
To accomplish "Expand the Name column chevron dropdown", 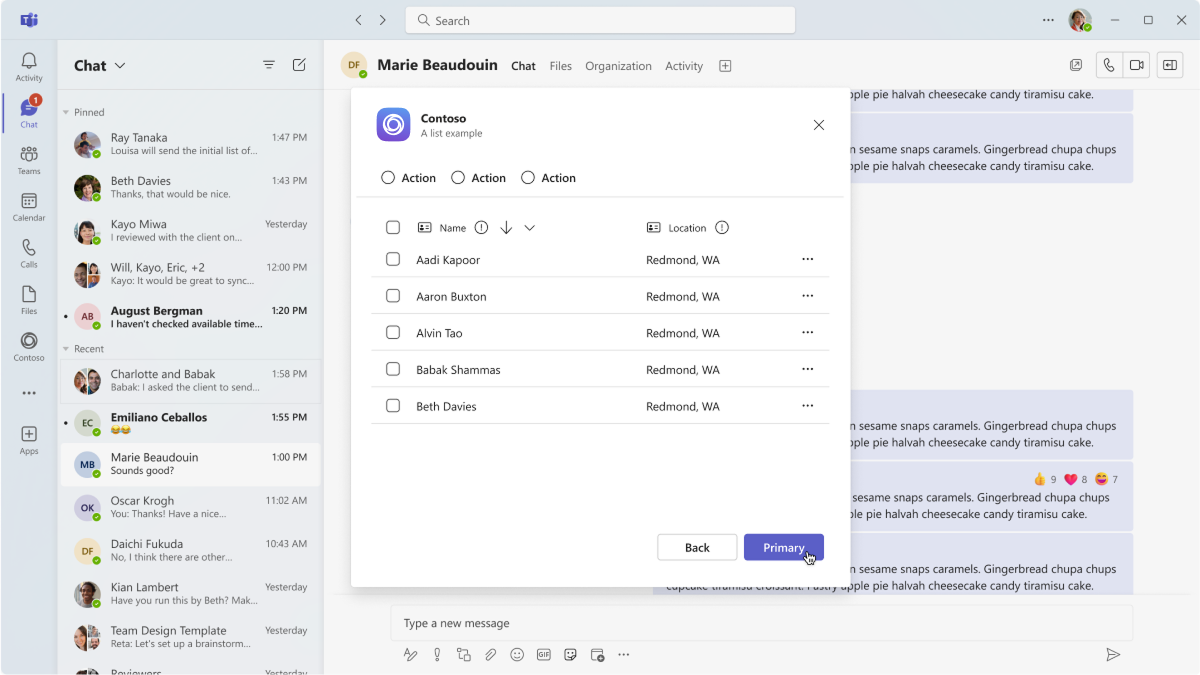I will click(530, 228).
